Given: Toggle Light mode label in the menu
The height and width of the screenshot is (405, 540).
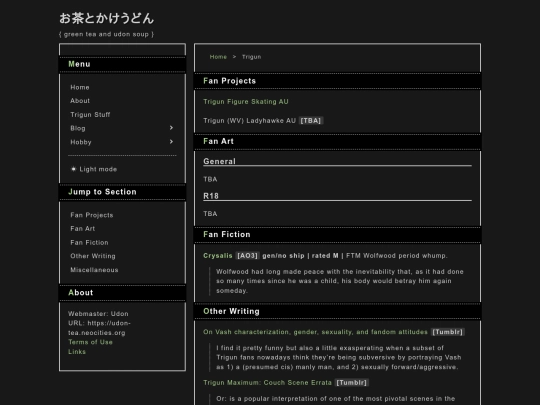Looking at the screenshot, I should (98, 169).
